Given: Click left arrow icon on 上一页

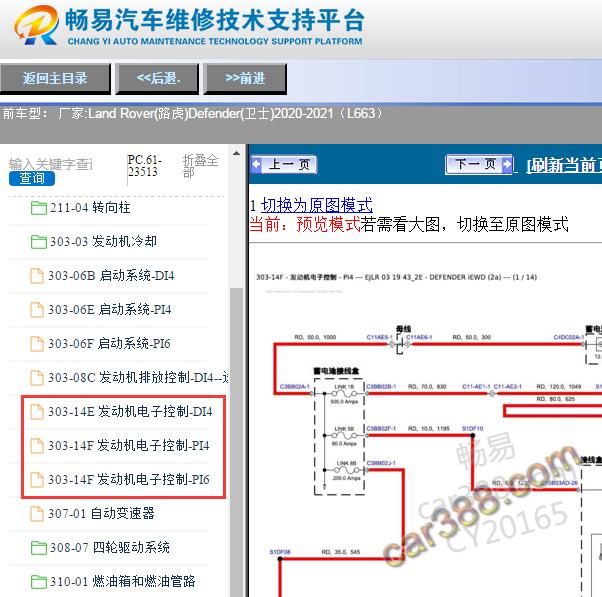Looking at the screenshot, I should [256, 165].
